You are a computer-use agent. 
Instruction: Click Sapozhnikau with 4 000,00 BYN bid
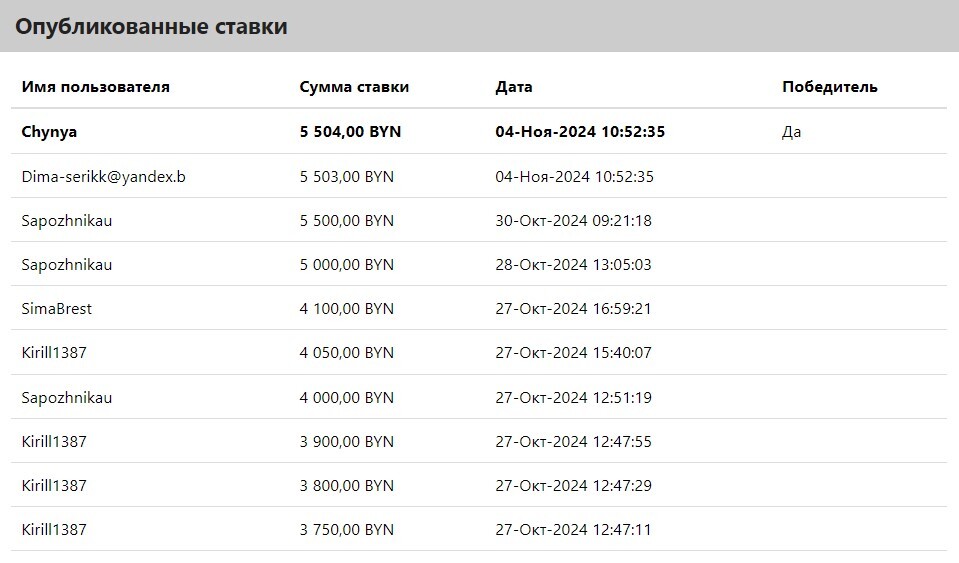67,398
